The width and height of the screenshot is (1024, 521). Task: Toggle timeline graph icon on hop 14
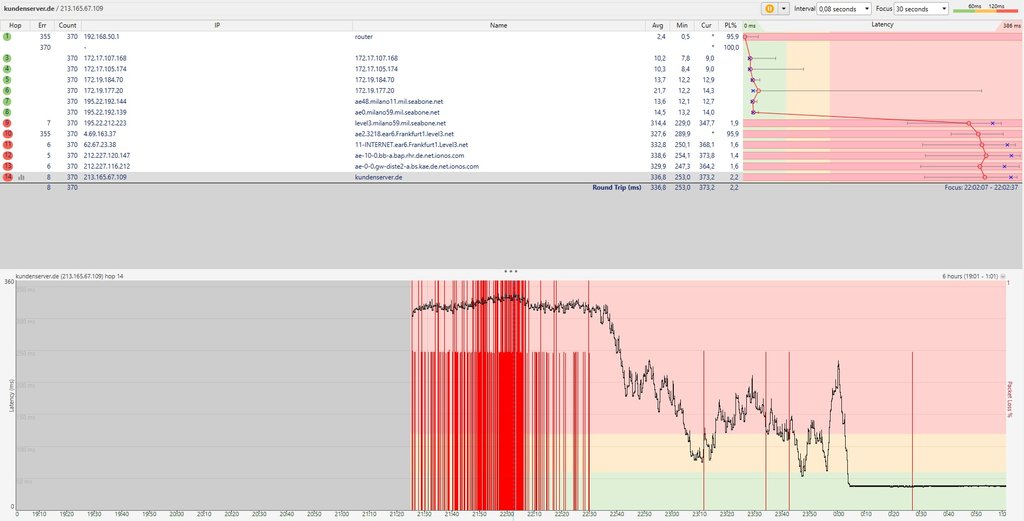[21, 177]
